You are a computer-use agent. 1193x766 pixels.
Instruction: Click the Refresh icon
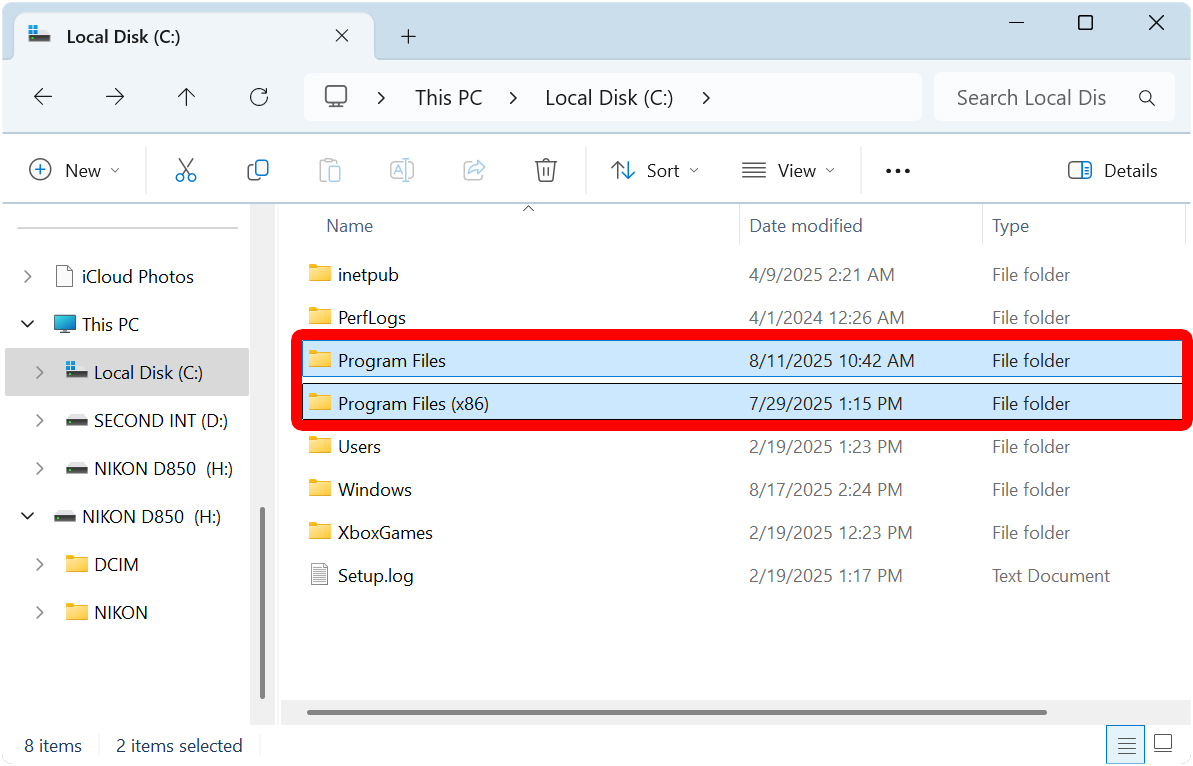259,97
